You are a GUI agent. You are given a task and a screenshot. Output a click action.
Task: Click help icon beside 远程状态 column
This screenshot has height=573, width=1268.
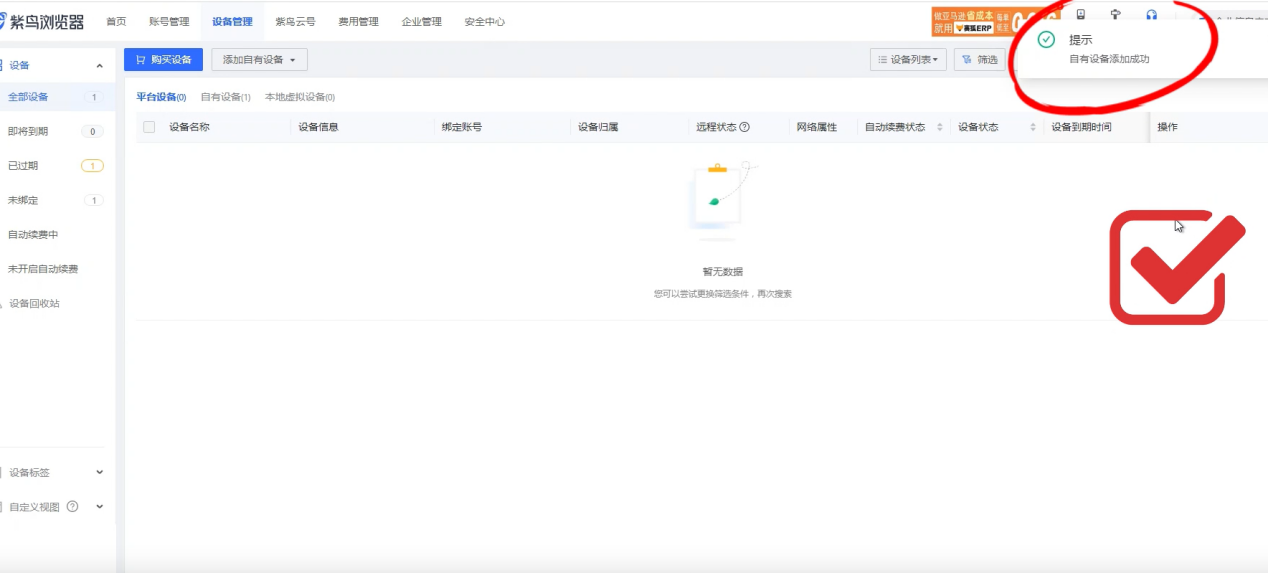[744, 127]
